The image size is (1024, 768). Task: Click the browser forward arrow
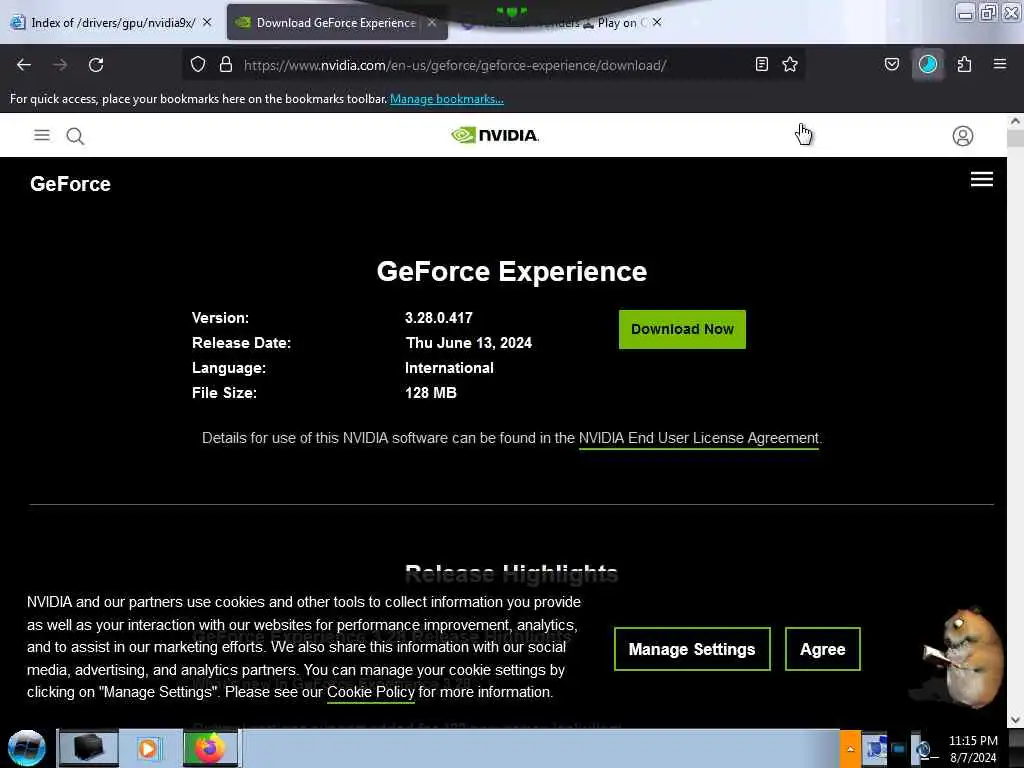[59, 65]
